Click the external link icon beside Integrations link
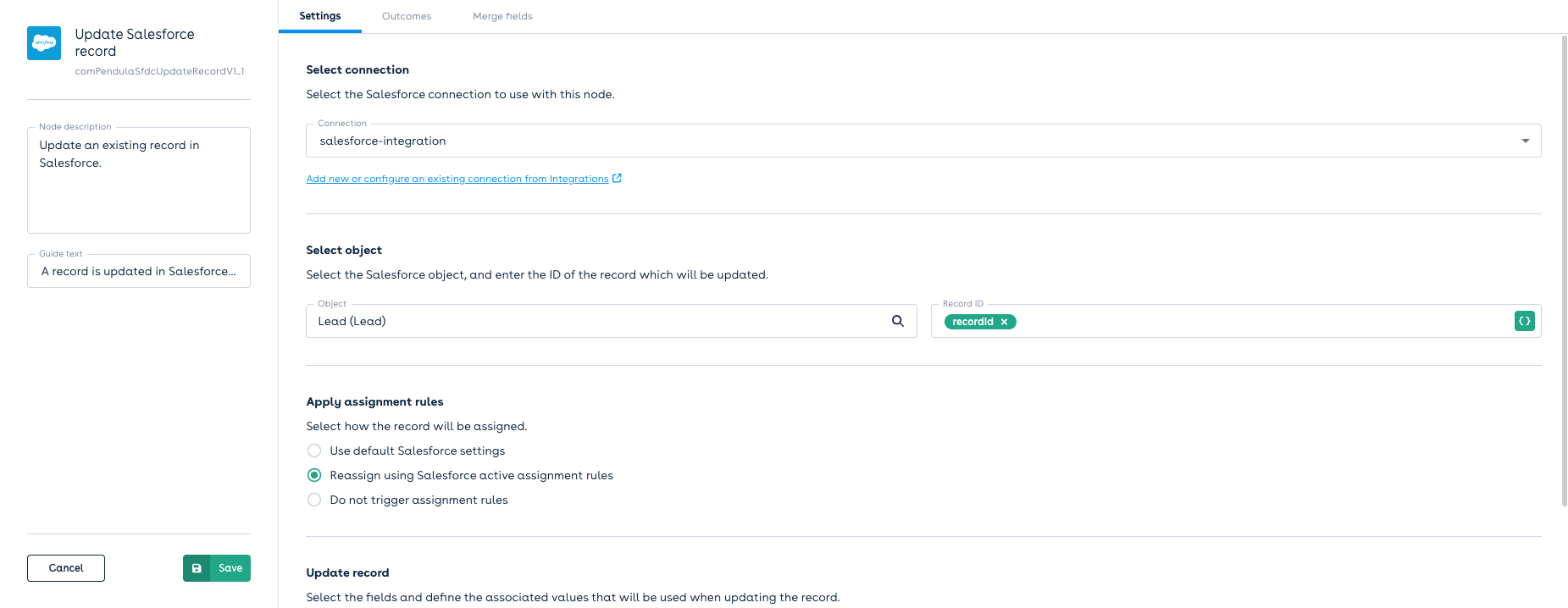 [x=617, y=179]
